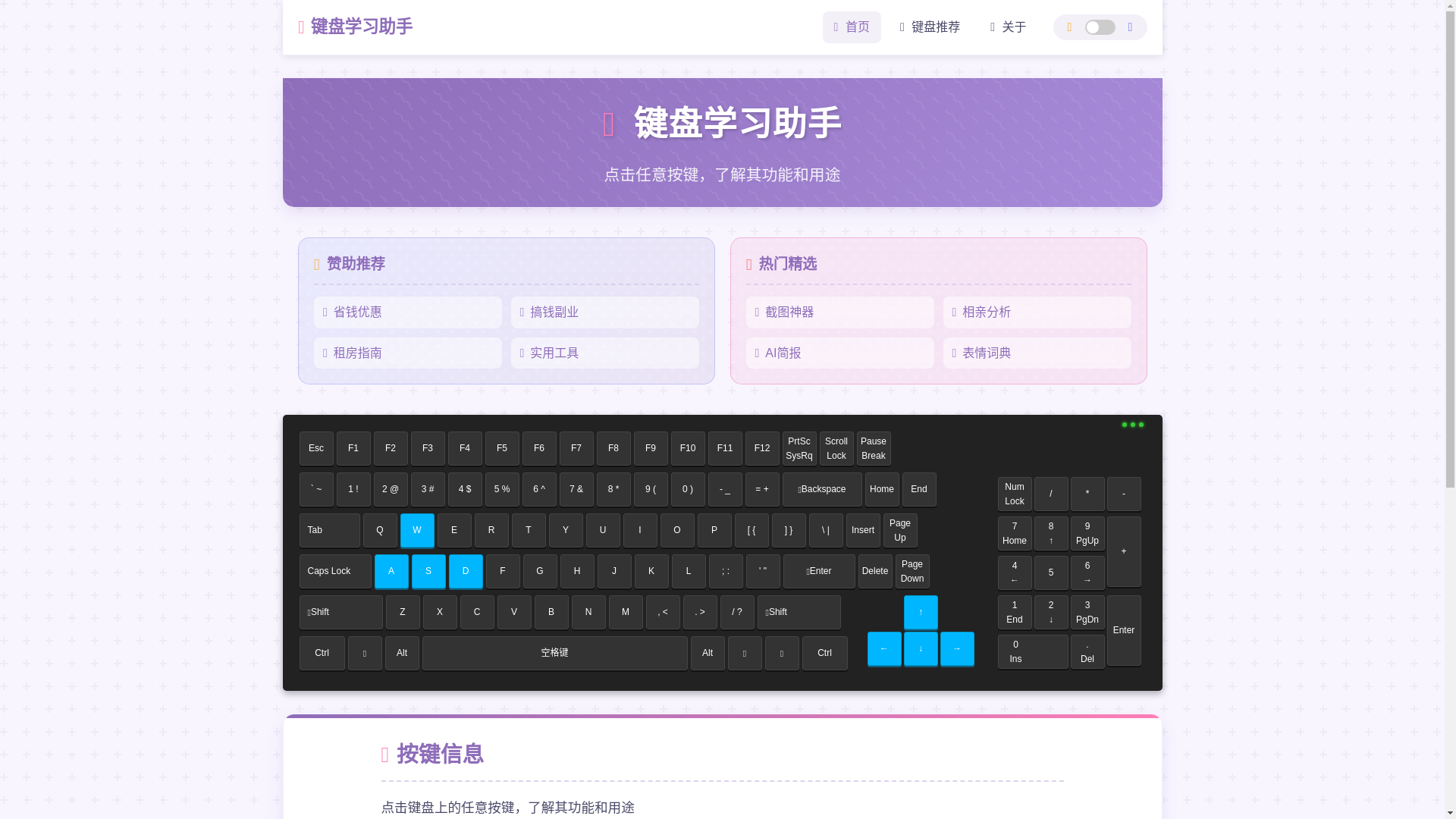1456x819 pixels.
Task: Click the left Ctrl key
Action: [x=322, y=653]
